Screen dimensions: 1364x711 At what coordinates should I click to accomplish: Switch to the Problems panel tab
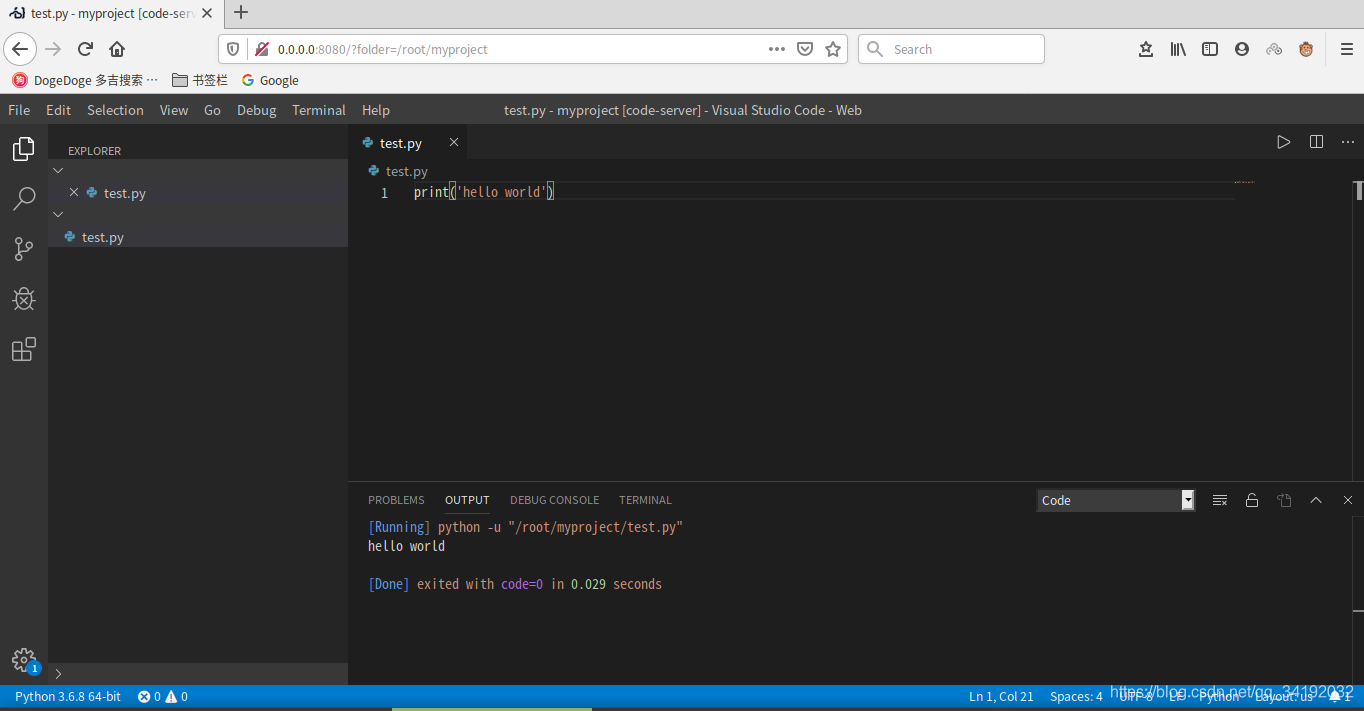pos(396,500)
